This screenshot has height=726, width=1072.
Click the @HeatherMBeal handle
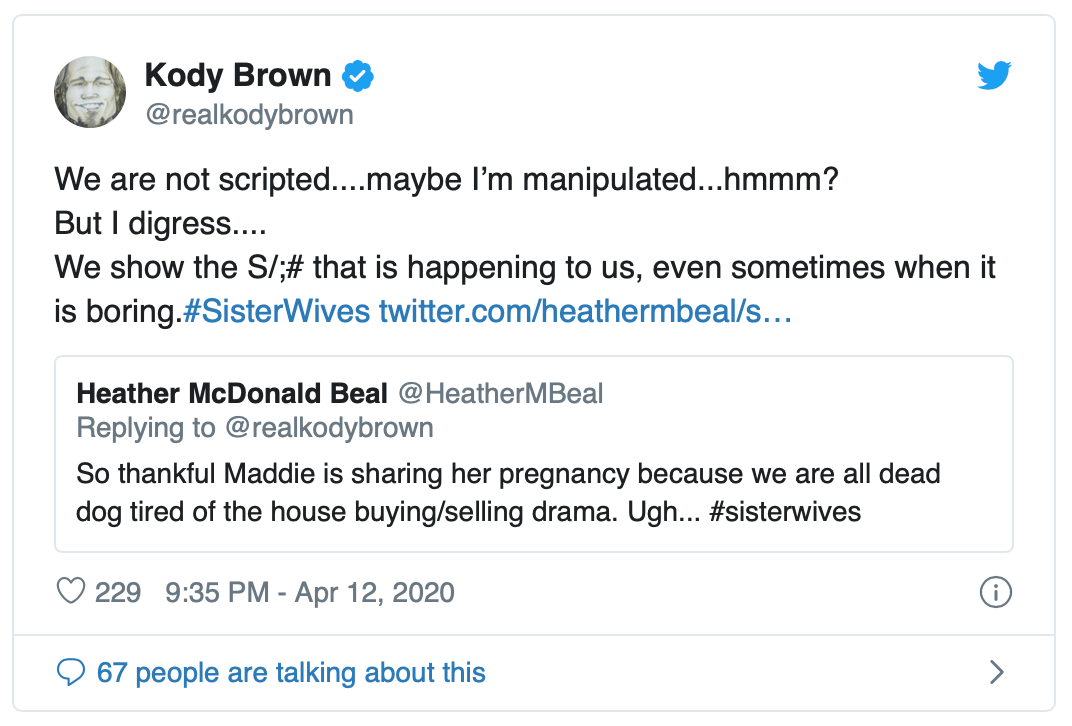(x=500, y=393)
